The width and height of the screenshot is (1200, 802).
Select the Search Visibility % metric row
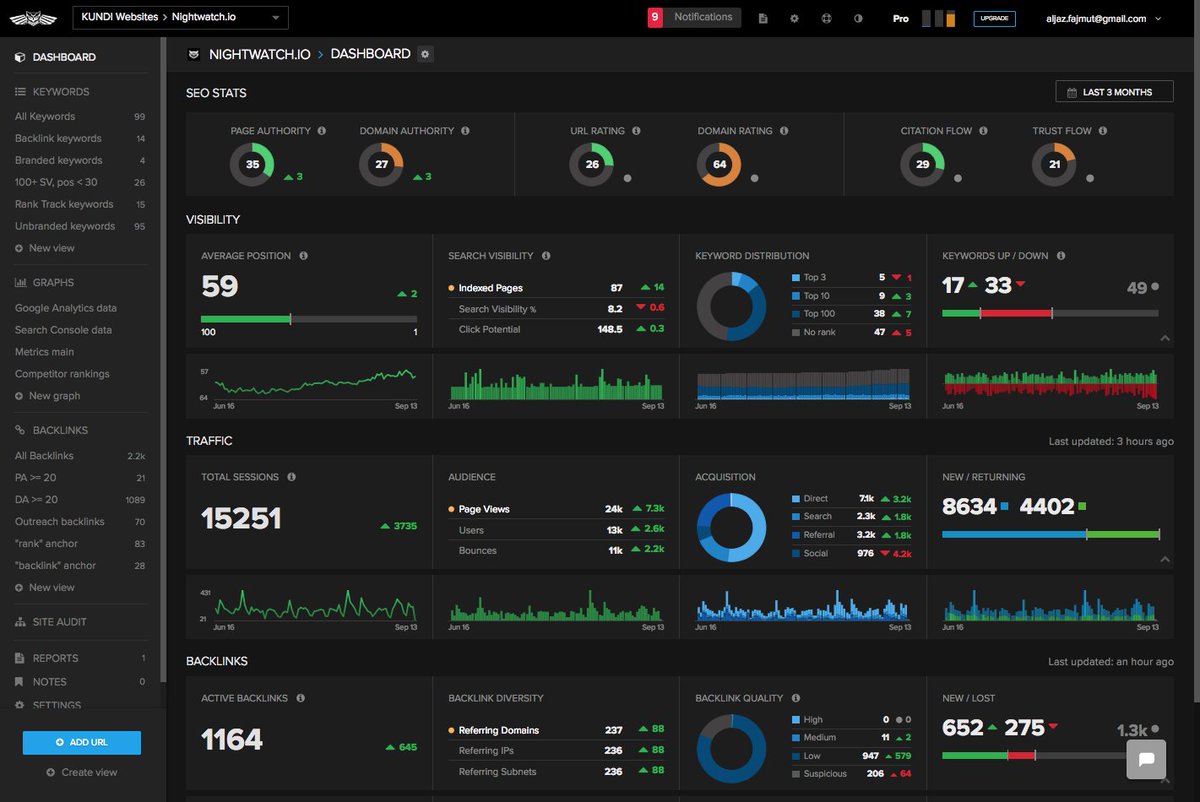[x=556, y=309]
